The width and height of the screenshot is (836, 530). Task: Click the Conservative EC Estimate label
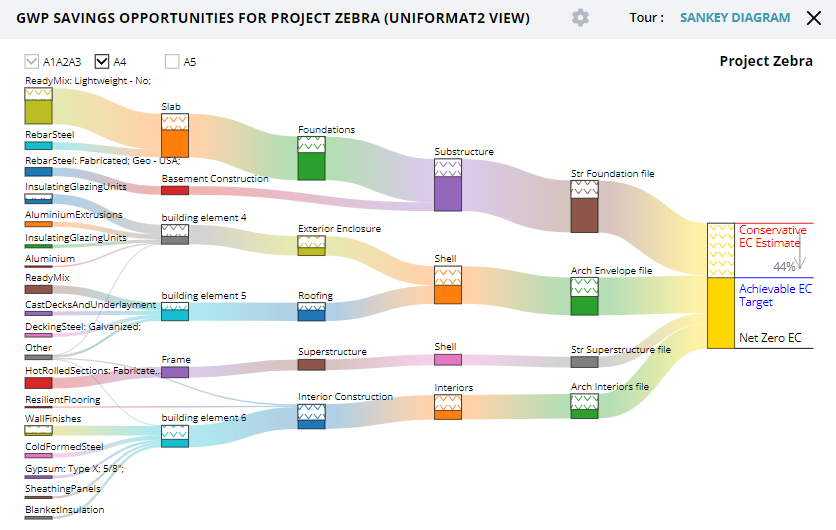770,236
